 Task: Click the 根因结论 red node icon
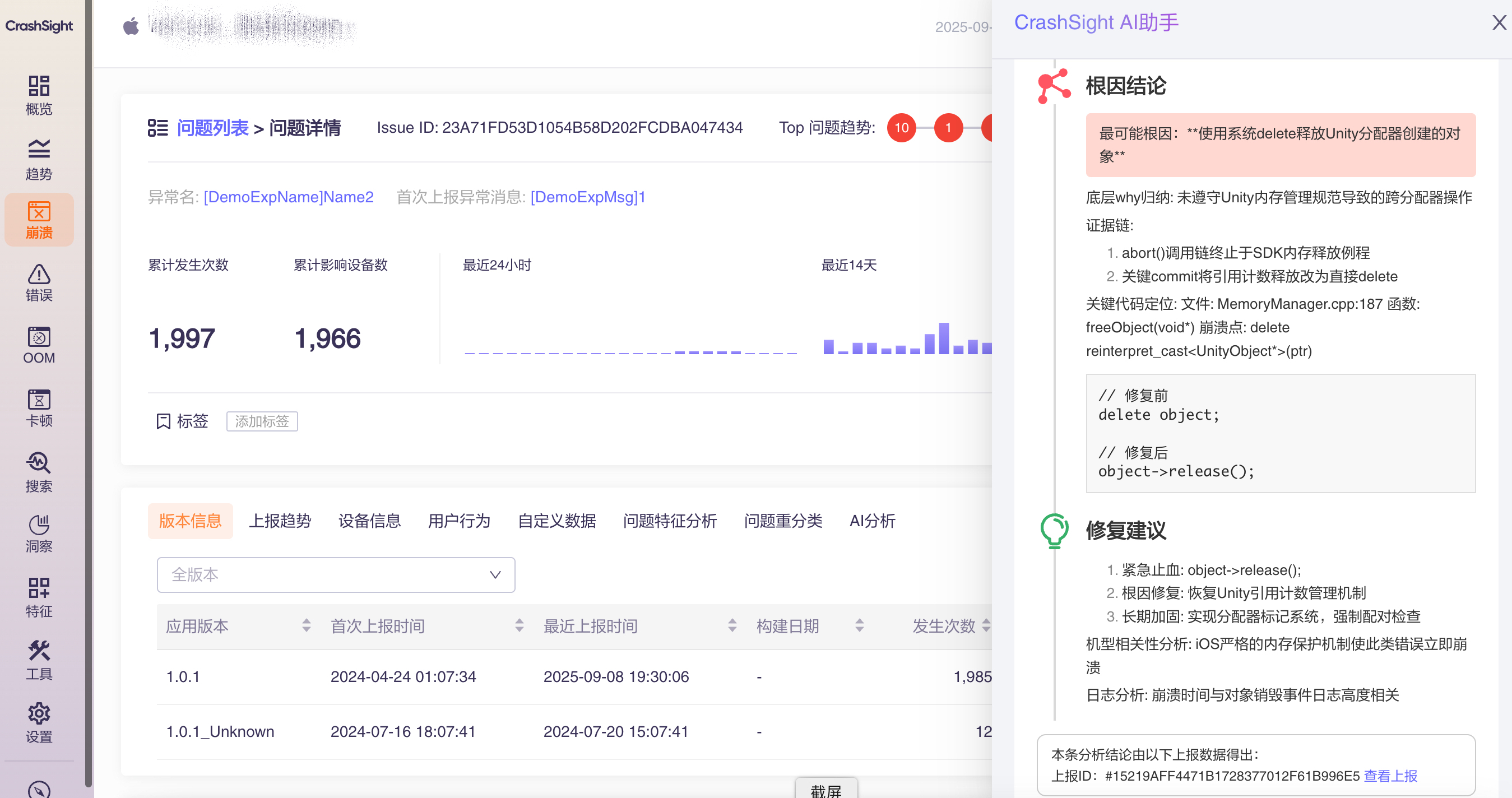(x=1054, y=86)
